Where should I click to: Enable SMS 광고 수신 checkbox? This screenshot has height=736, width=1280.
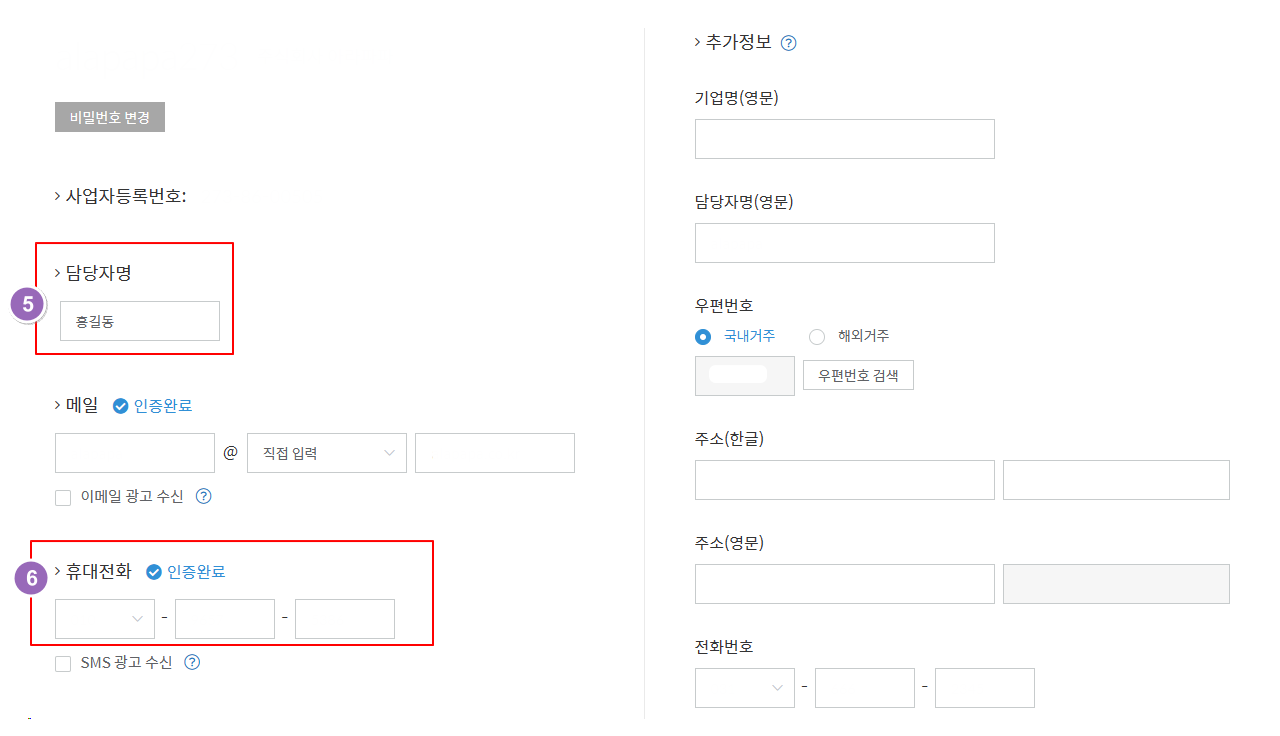[63, 663]
